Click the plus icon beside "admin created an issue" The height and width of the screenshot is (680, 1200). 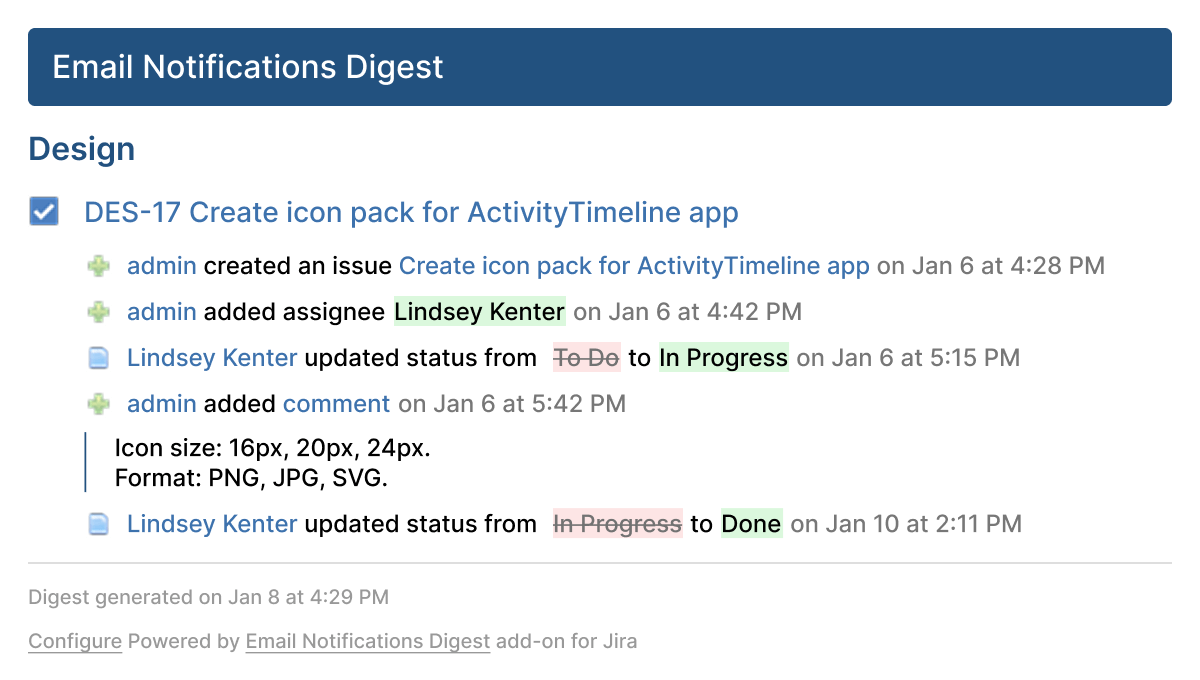pos(98,265)
